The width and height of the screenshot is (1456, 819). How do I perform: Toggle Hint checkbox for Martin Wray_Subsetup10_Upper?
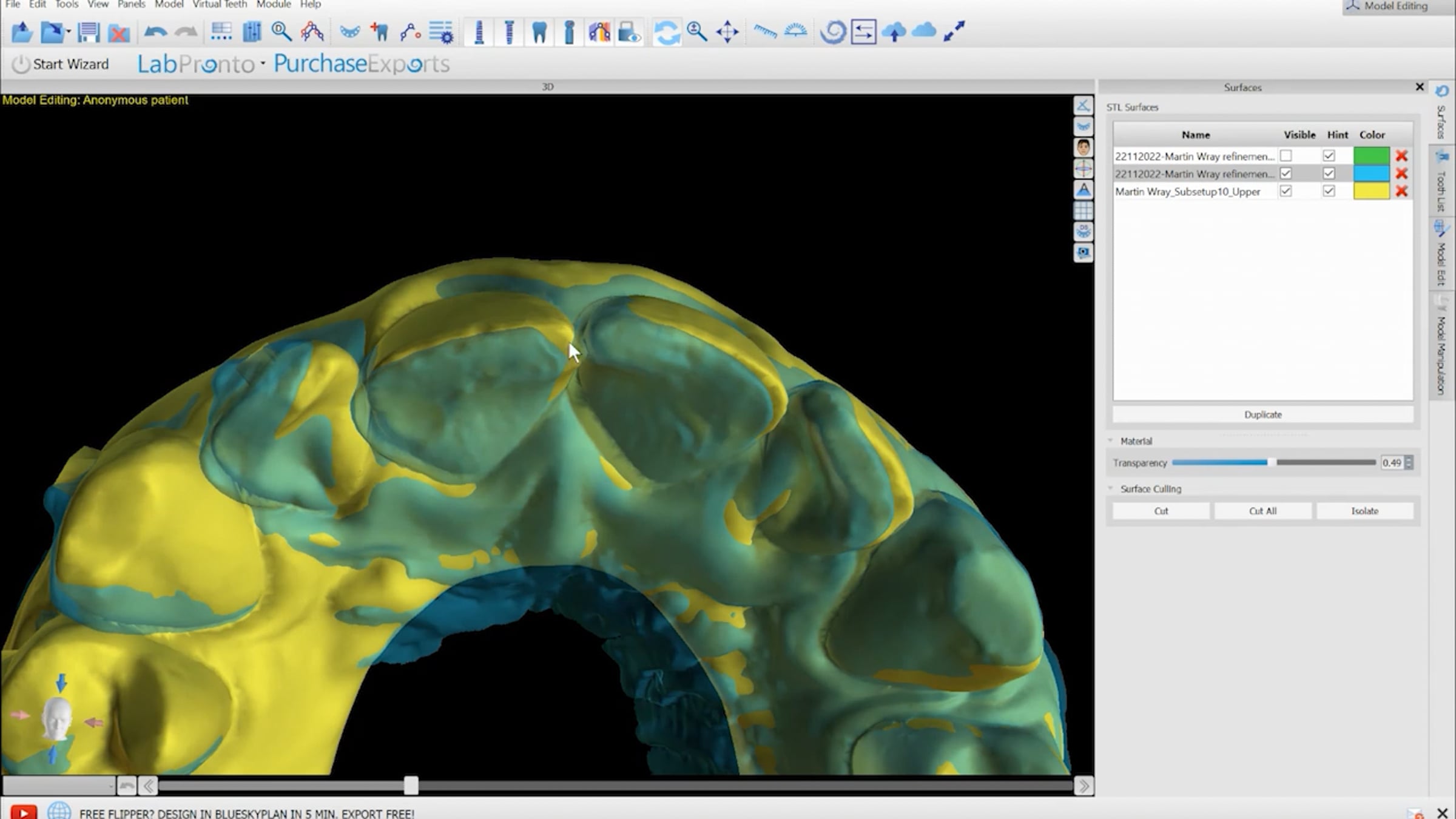click(x=1329, y=191)
